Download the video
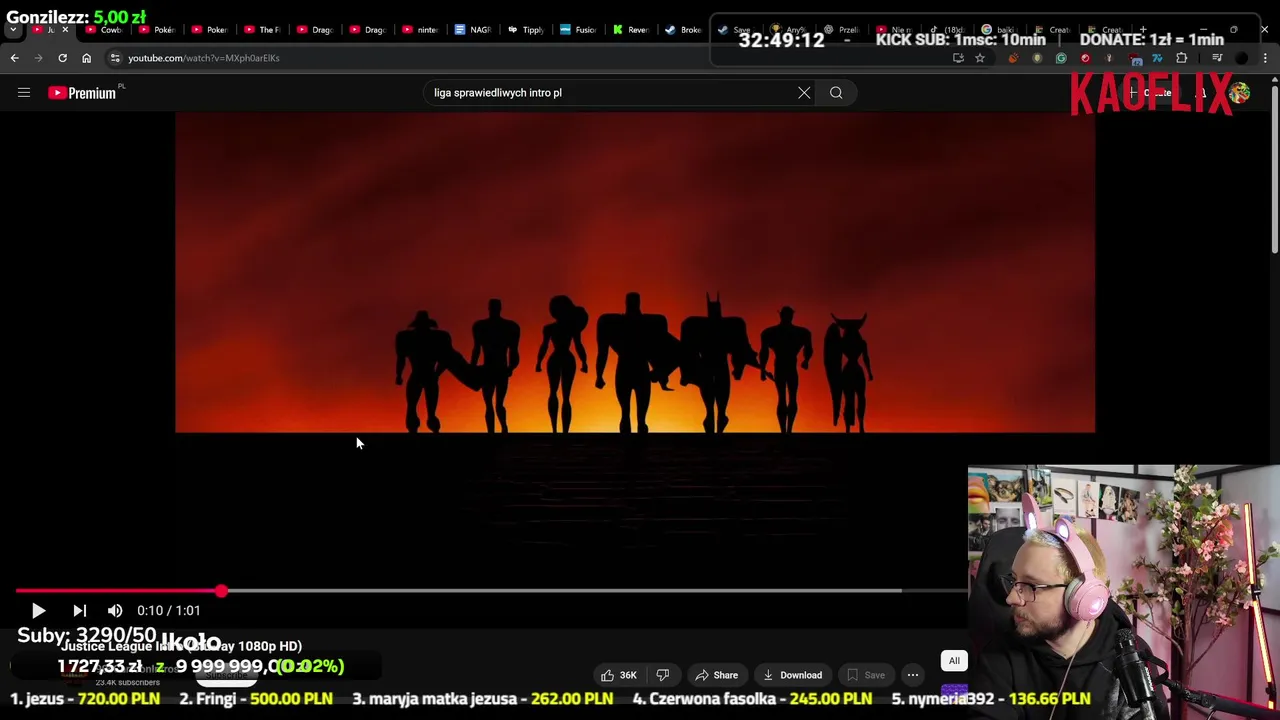 pyautogui.click(x=791, y=675)
